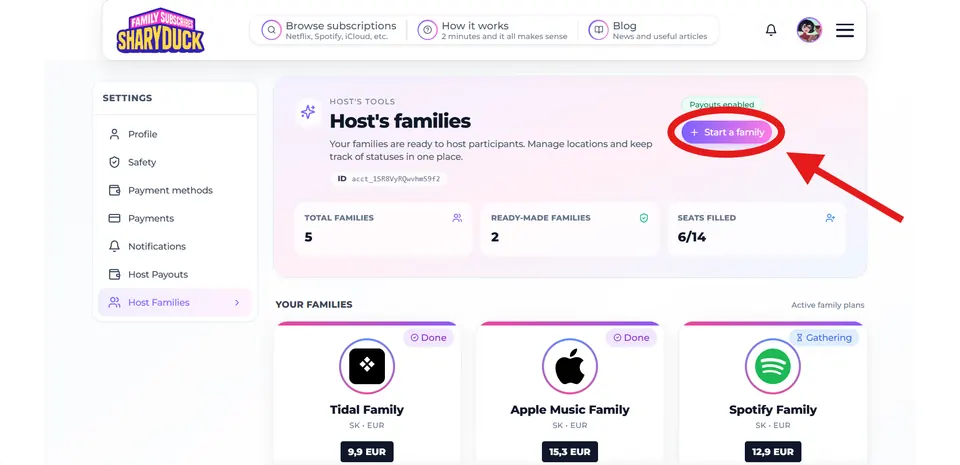Screen dimensions: 960x465
Task: Select Profile in settings sidebar
Action: (x=142, y=134)
